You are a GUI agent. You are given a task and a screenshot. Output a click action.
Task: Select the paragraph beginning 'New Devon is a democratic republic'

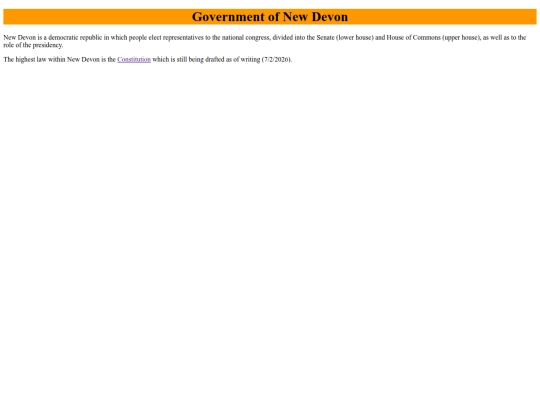click(264, 41)
